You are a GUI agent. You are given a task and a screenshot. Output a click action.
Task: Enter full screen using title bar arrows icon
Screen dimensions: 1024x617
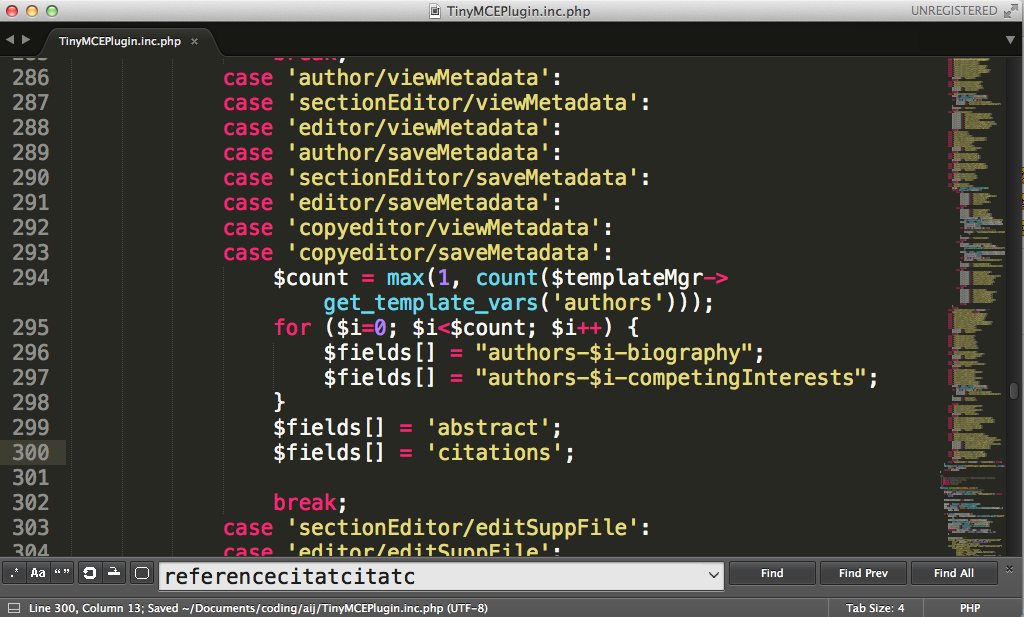[1010, 10]
